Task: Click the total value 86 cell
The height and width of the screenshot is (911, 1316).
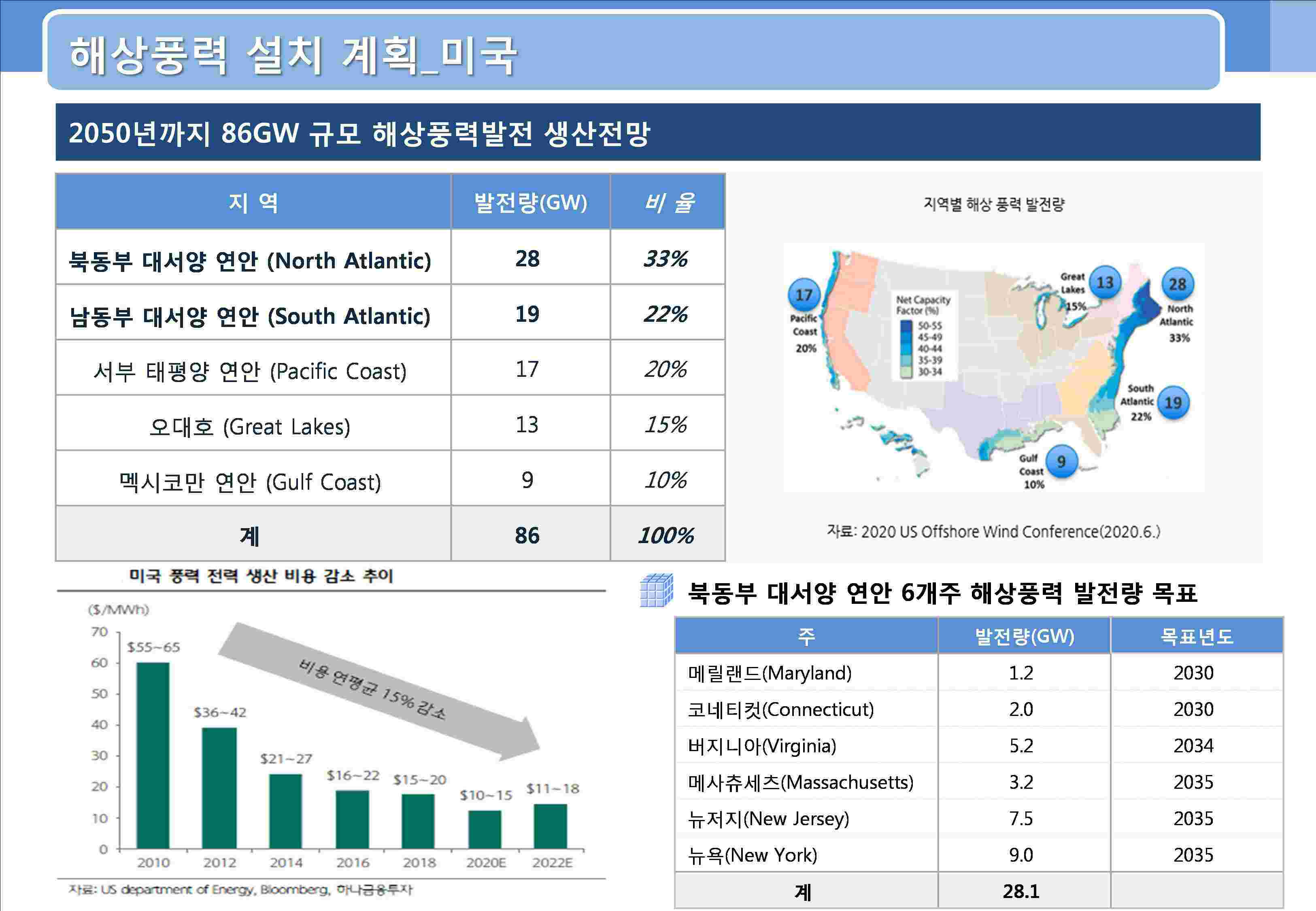Action: pos(527,535)
